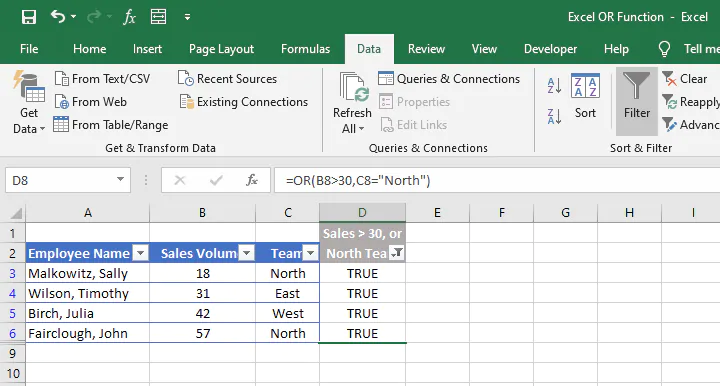Open the Name Box dropdown arrow
Screen dimensions: 720x386
pos(120,179)
